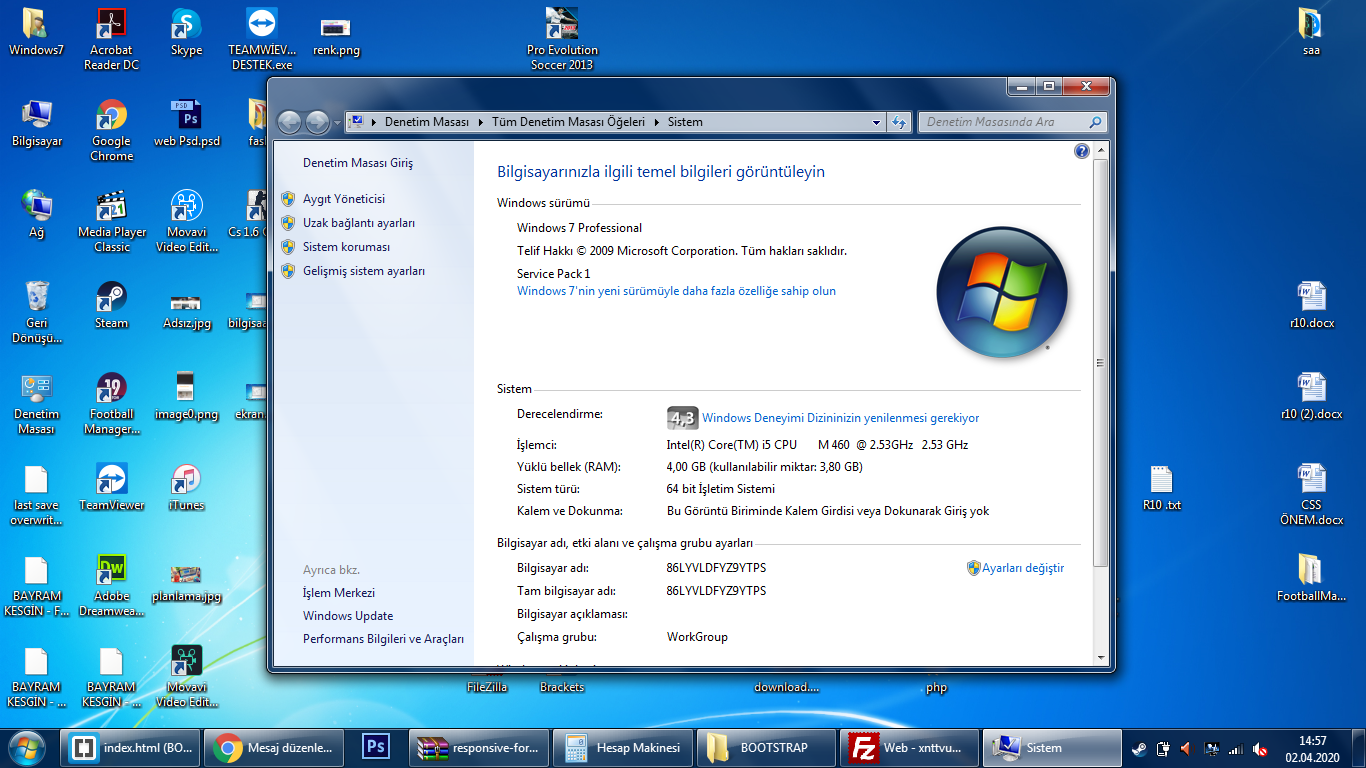The image size is (1366, 768).
Task: Open the Windows Start menu
Action: 28,747
